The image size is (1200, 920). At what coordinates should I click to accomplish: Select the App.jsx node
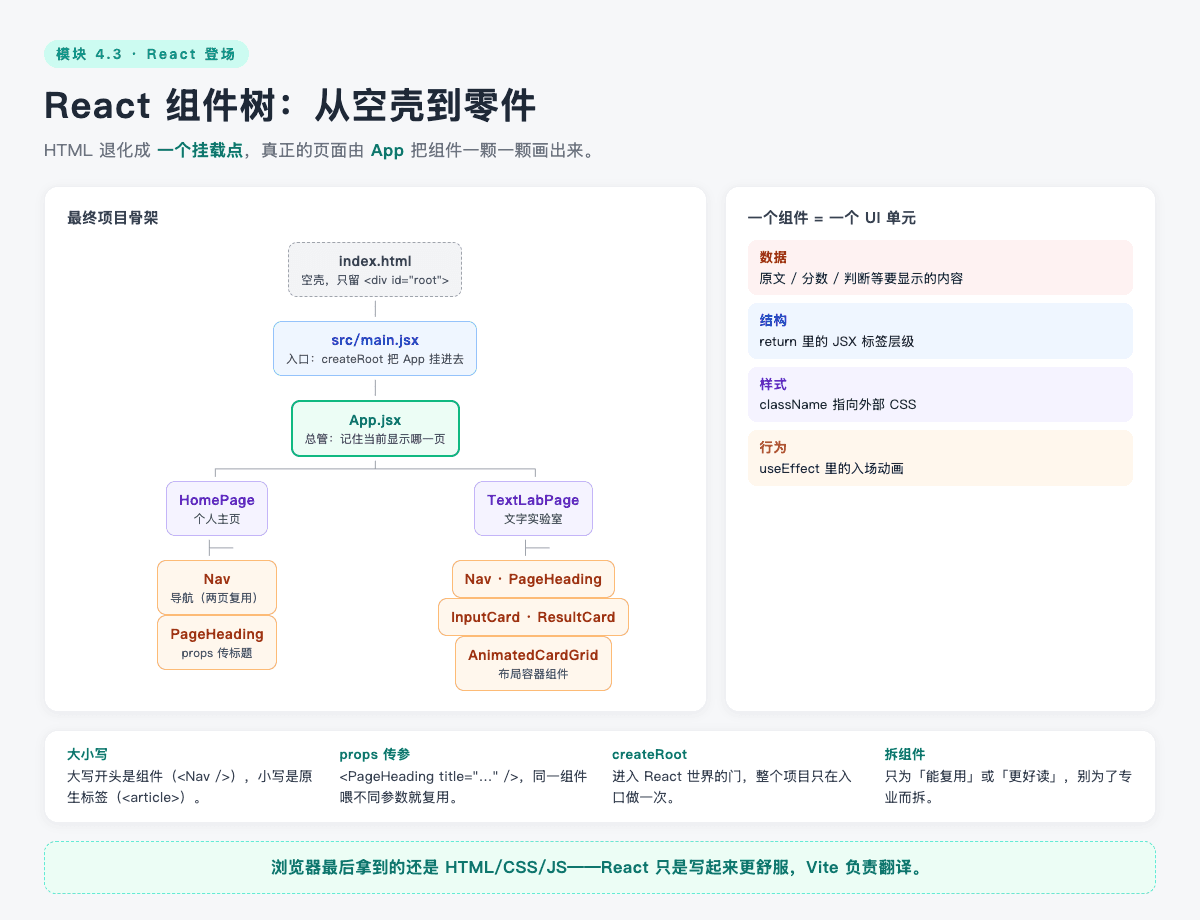(x=375, y=428)
